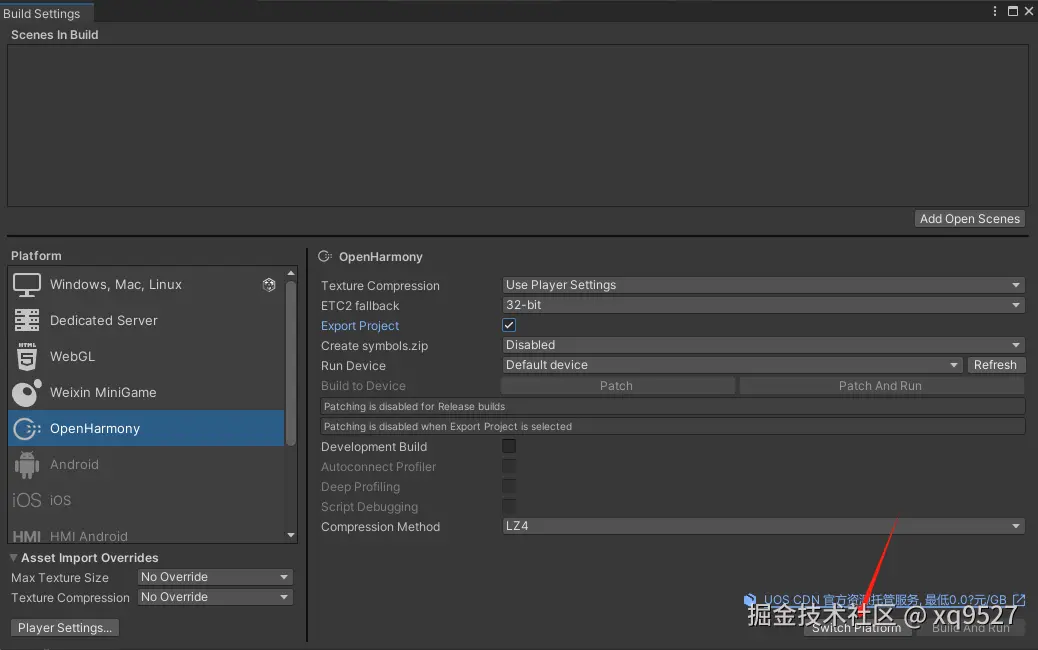
Task: Open the Build Settings window kebab menu
Action: coord(994,11)
